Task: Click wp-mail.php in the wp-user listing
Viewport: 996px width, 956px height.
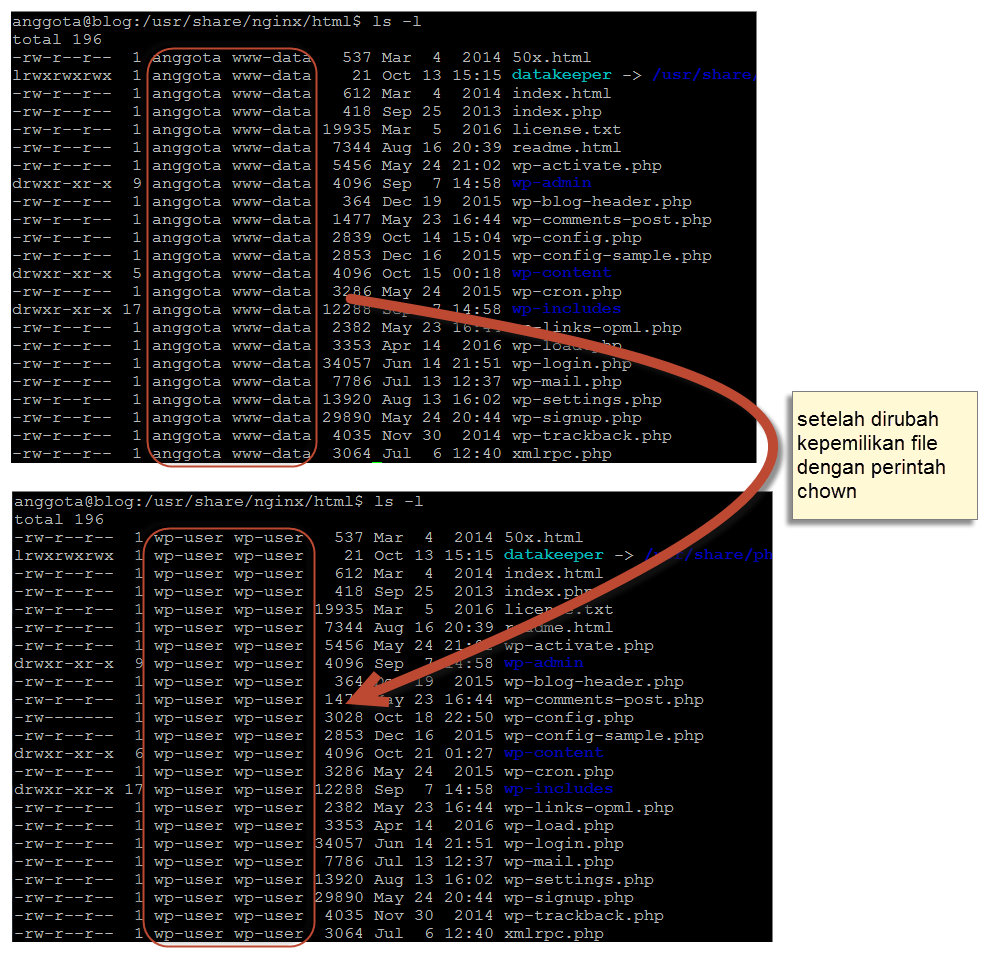Action: point(558,861)
